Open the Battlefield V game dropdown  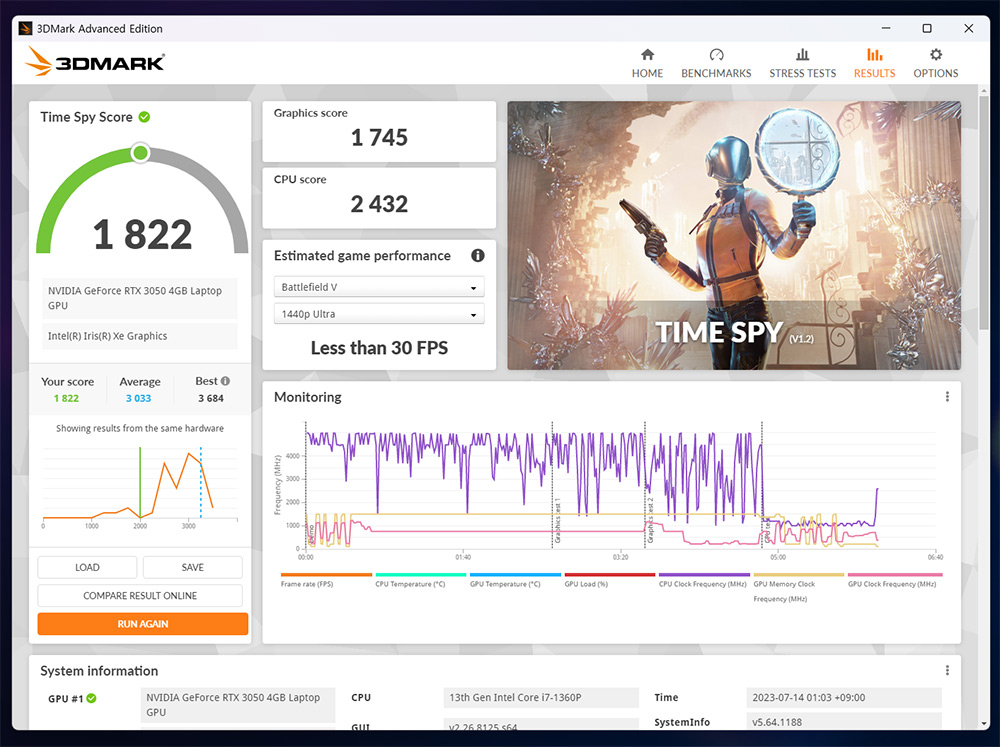pyautogui.click(x=379, y=287)
